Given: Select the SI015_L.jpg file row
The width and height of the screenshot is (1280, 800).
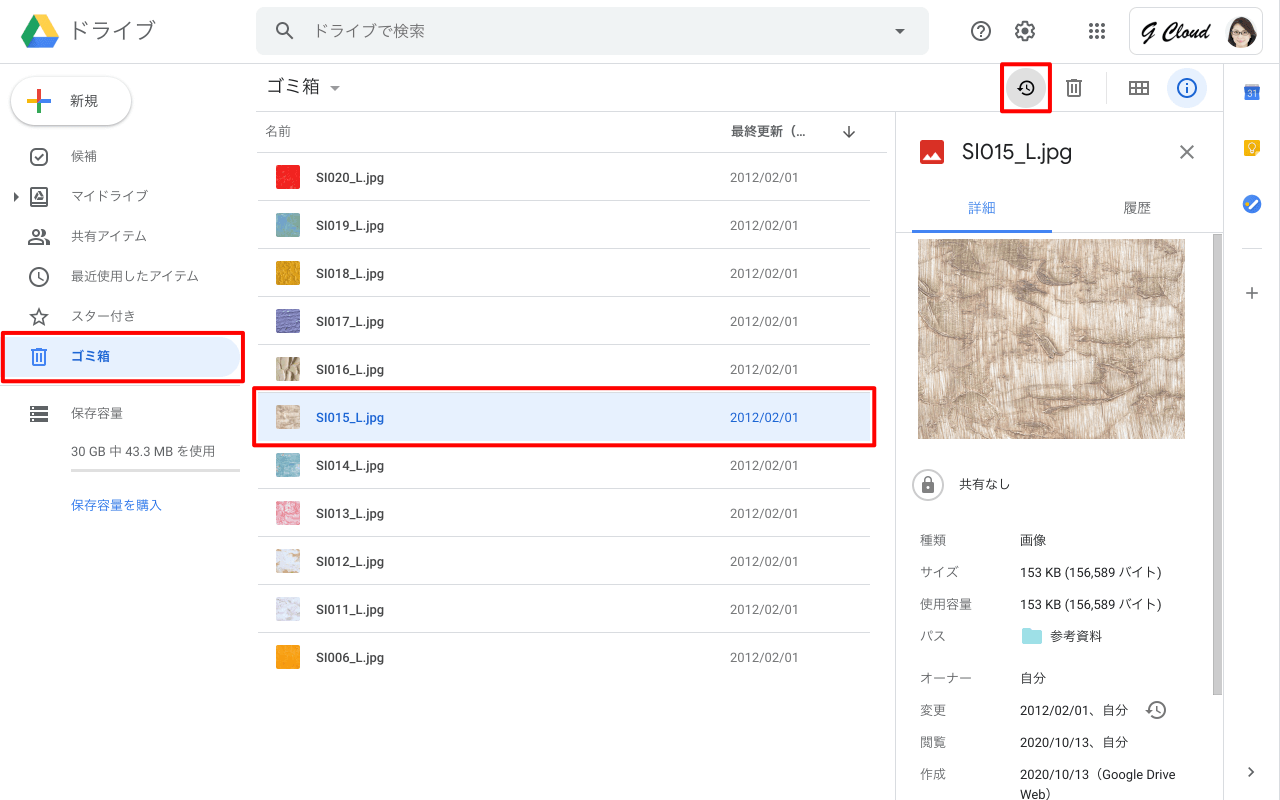Looking at the screenshot, I should 564,417.
